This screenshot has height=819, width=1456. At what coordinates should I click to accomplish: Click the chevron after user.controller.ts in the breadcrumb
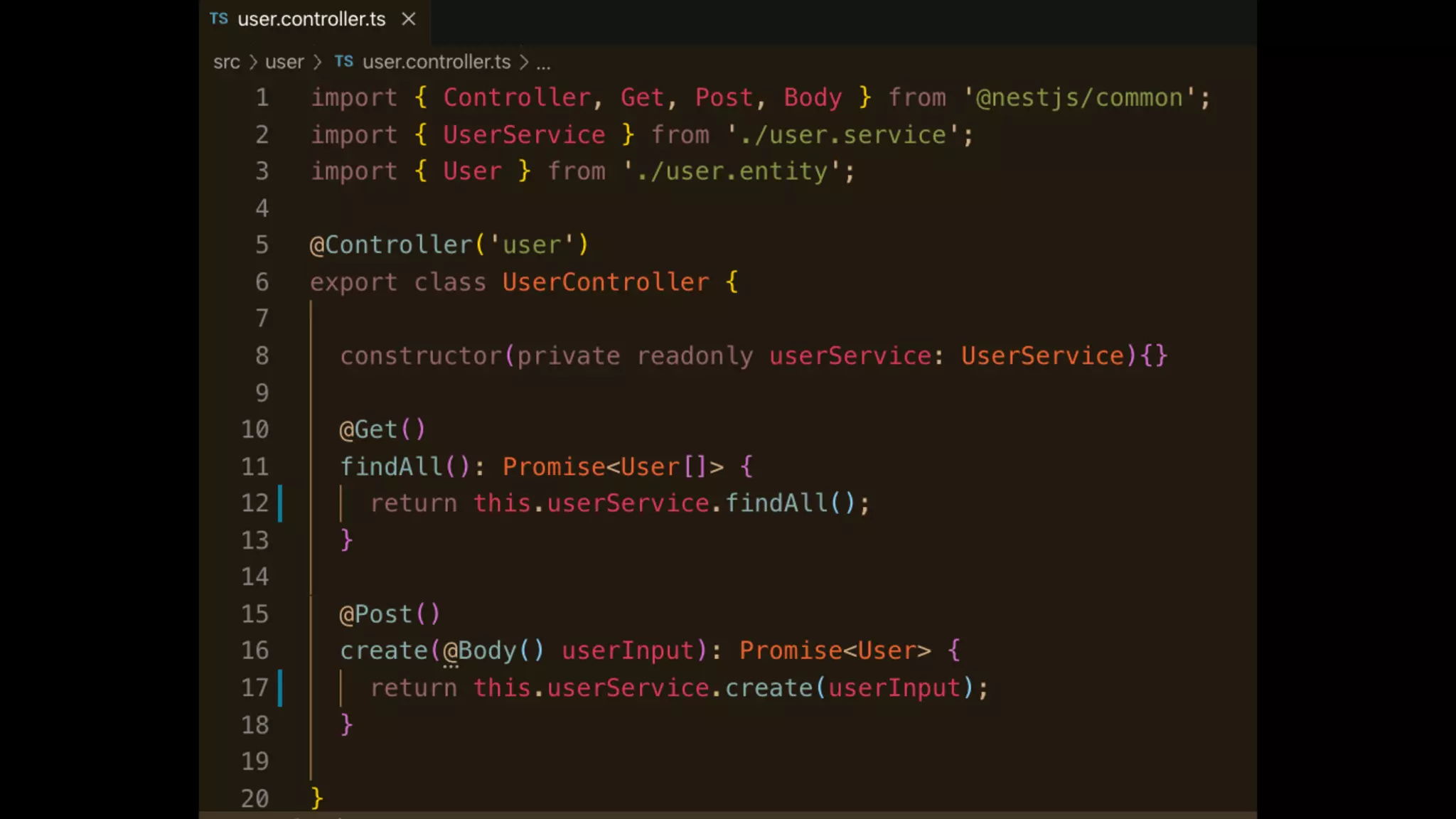(524, 63)
